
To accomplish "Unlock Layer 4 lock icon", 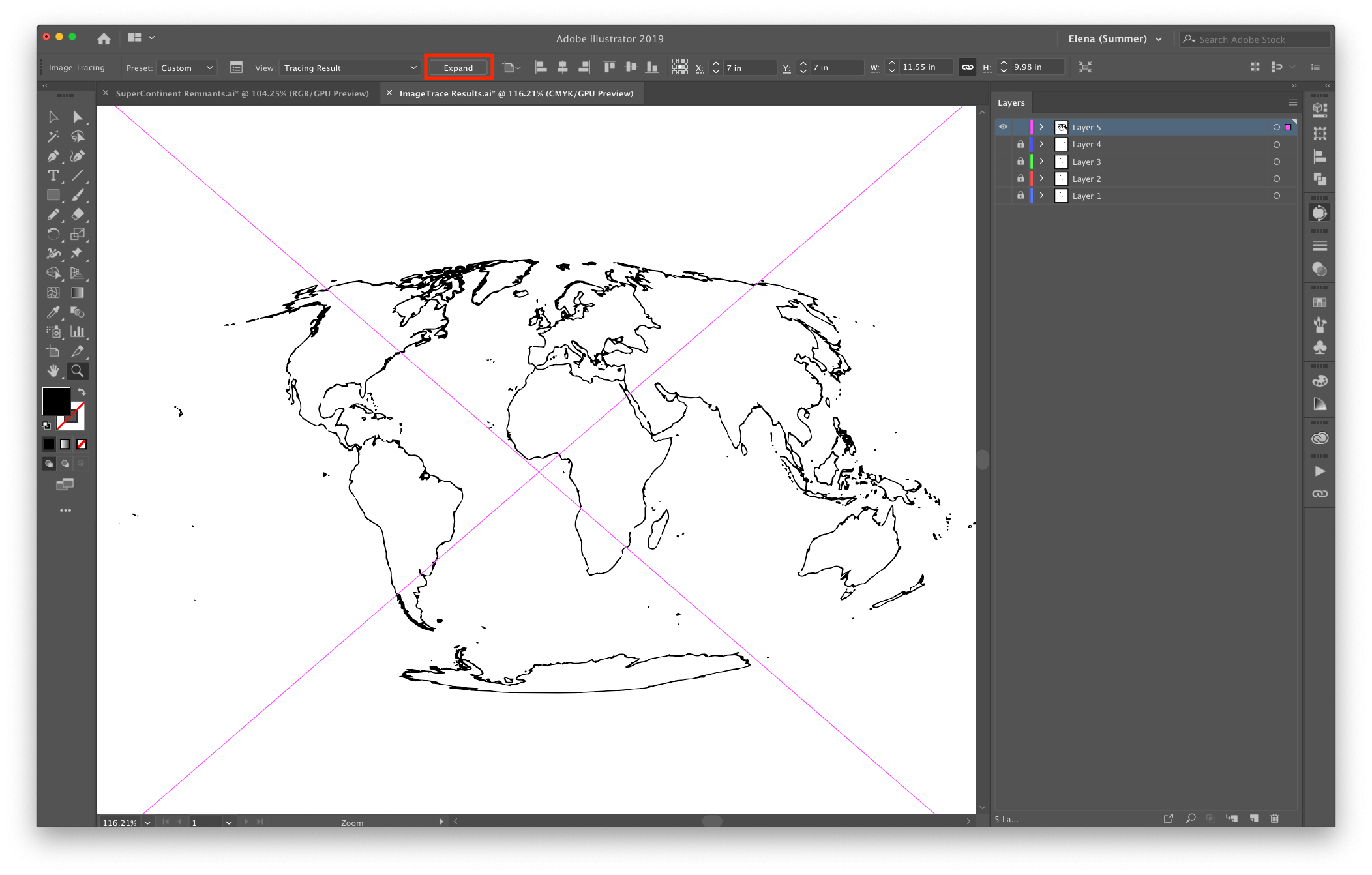I will [1021, 145].
